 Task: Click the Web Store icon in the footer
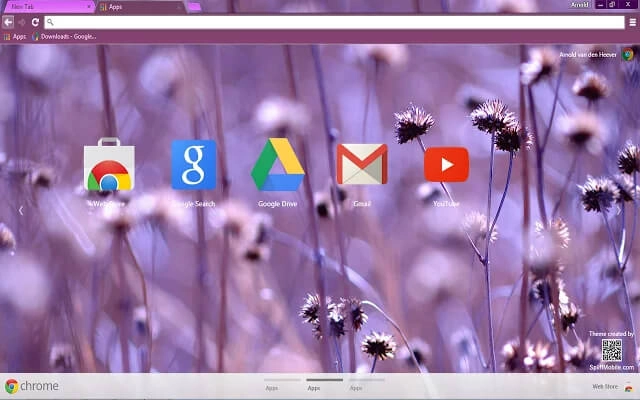click(629, 387)
